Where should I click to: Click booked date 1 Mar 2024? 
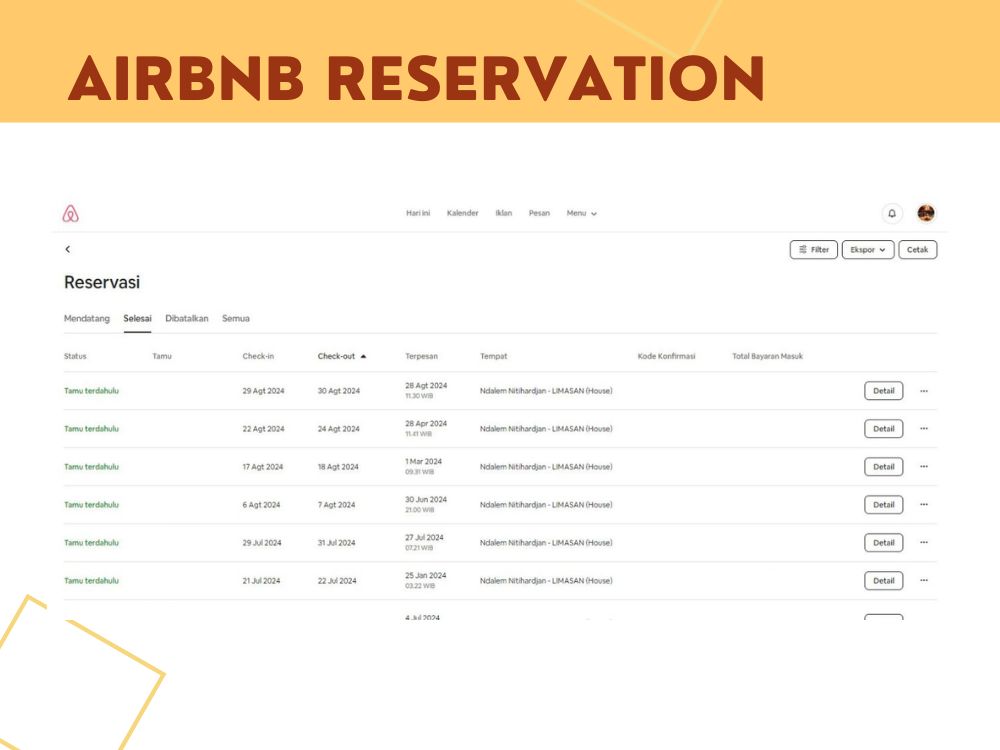423,462
